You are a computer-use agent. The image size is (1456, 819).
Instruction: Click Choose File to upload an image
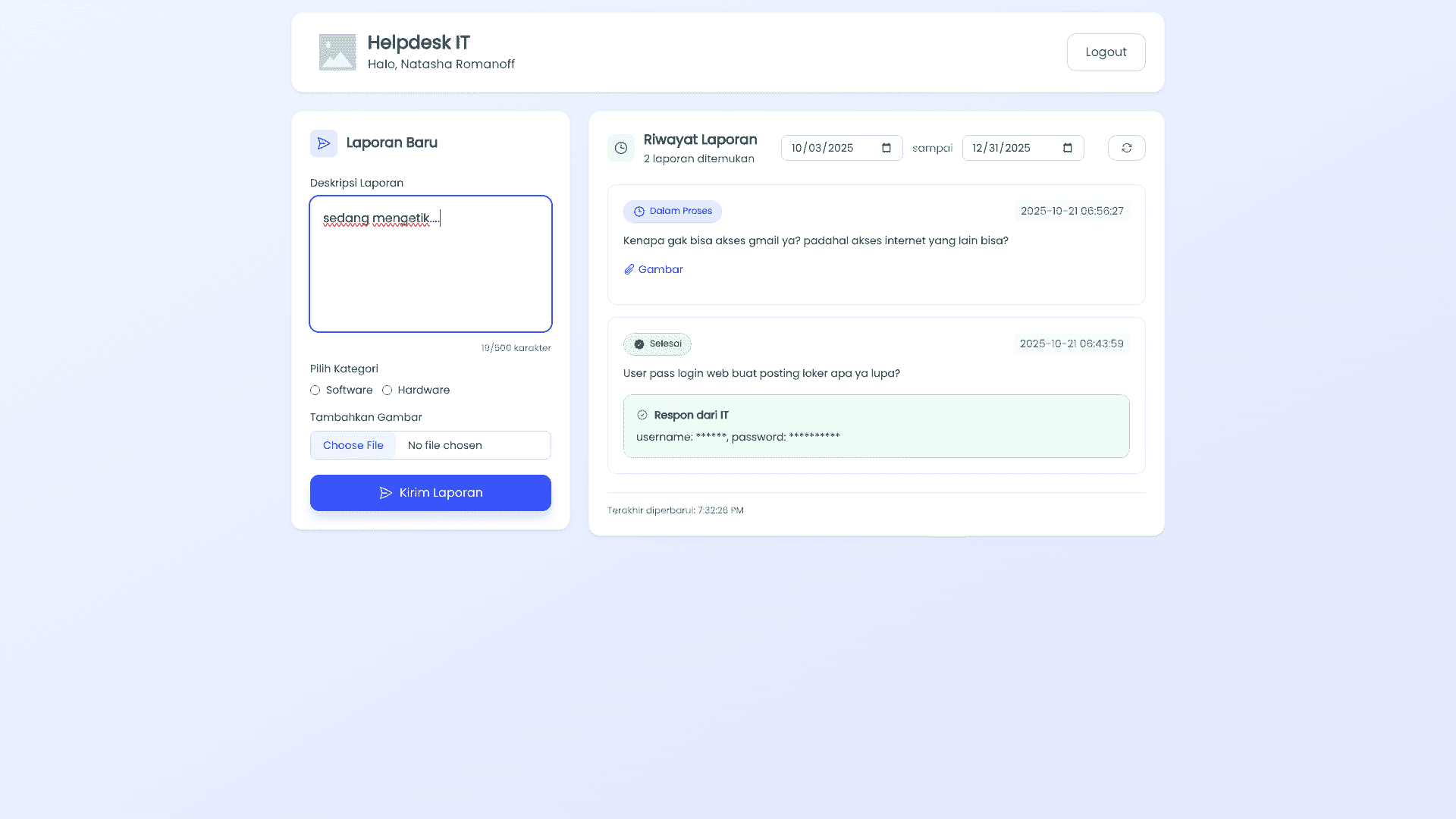(353, 445)
